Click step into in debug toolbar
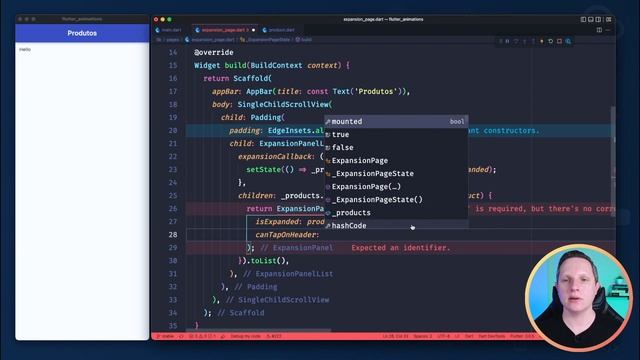The image size is (640, 360). pos(524,41)
